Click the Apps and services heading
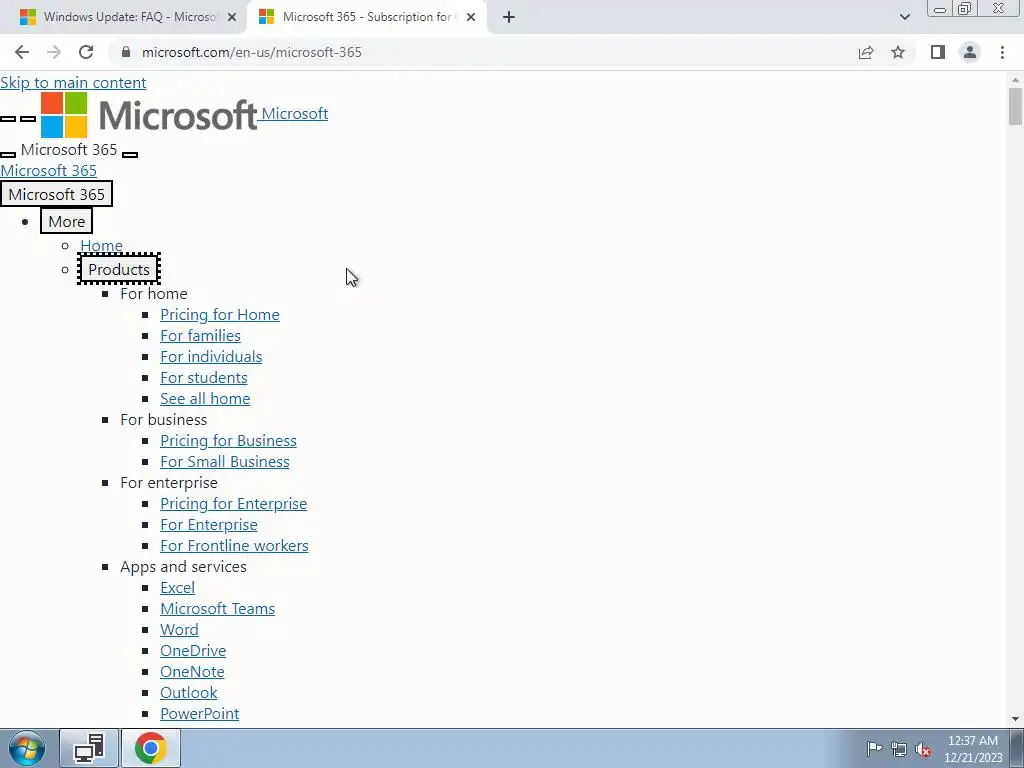1024x768 pixels. [x=184, y=567]
